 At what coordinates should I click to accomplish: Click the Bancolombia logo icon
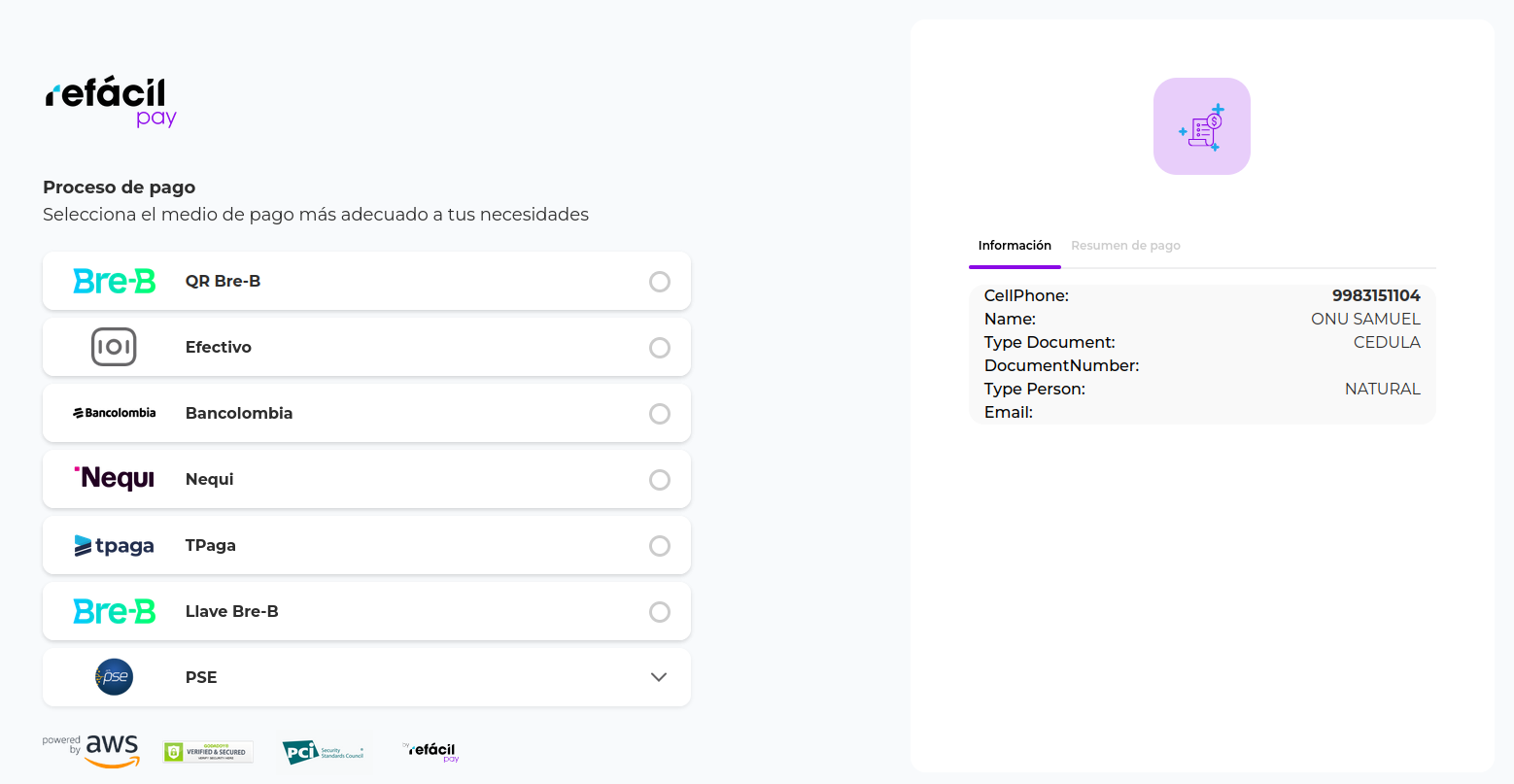(114, 413)
